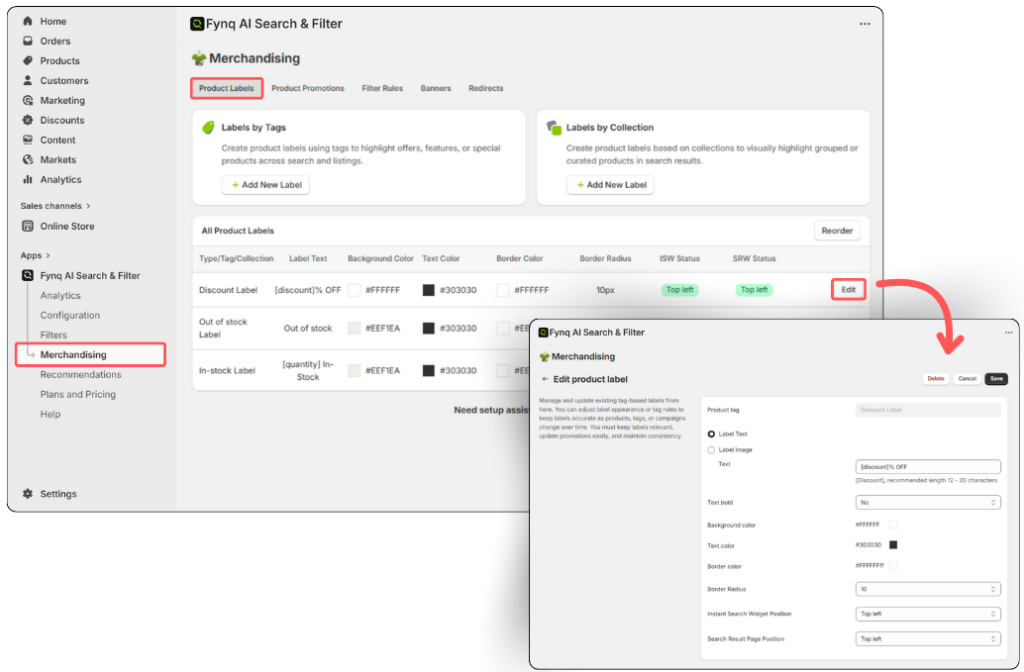Click the Products tag icon

click(x=27, y=61)
